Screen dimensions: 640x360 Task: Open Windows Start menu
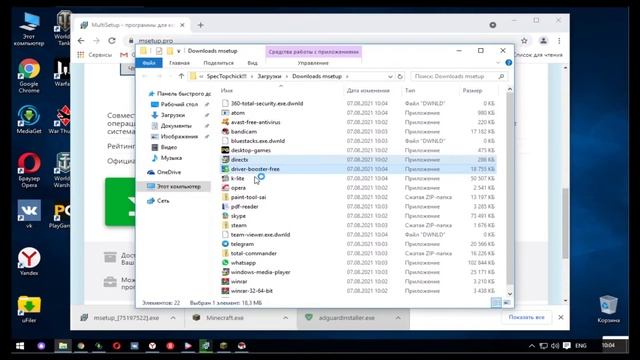tap(20, 346)
